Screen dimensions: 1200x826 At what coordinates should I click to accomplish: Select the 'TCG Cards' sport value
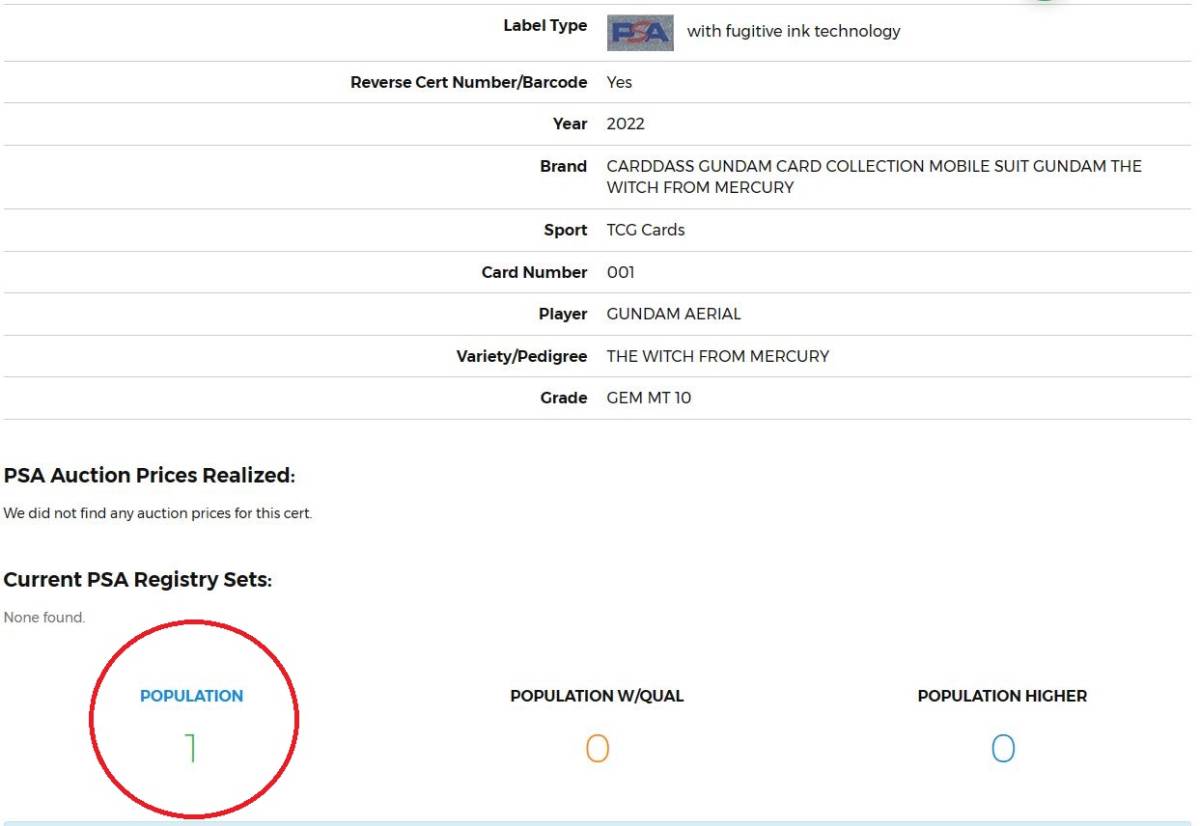(646, 230)
